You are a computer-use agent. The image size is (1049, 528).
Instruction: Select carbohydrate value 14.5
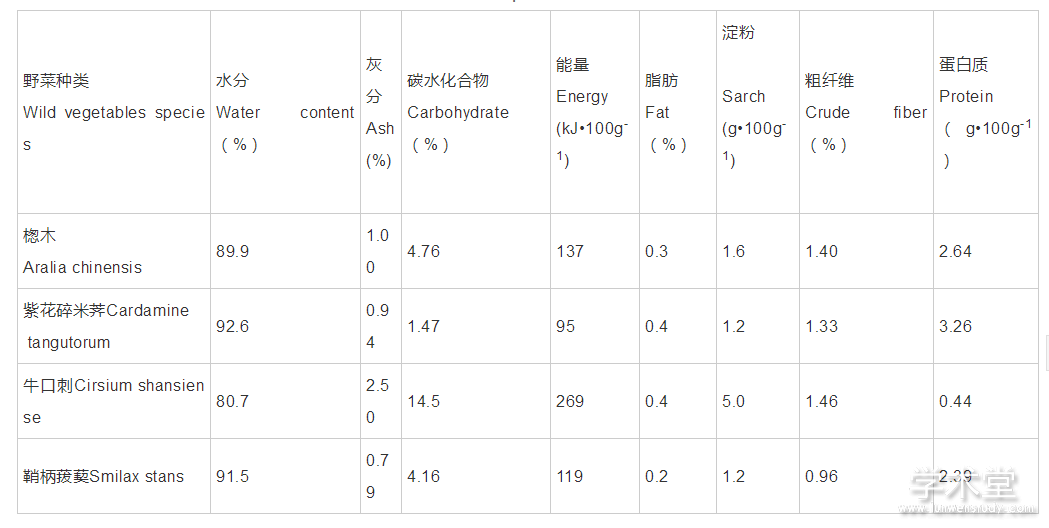tap(423, 402)
